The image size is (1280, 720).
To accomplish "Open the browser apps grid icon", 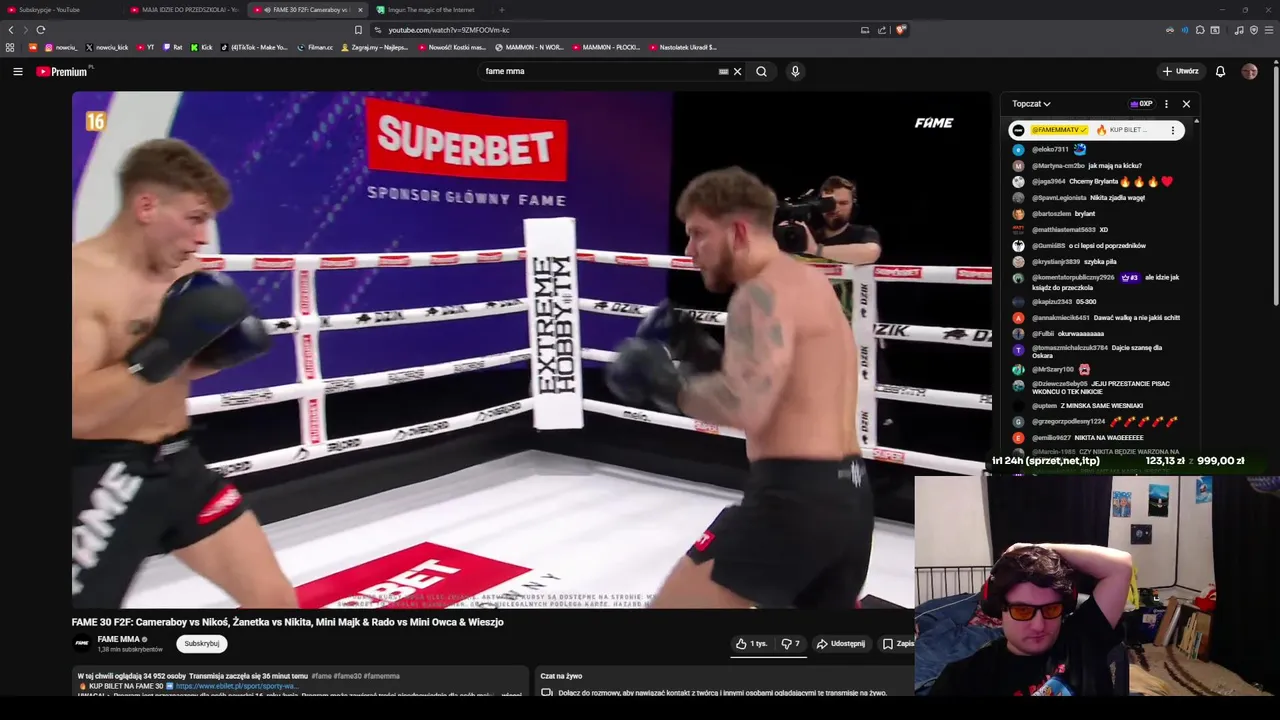I will [10, 47].
